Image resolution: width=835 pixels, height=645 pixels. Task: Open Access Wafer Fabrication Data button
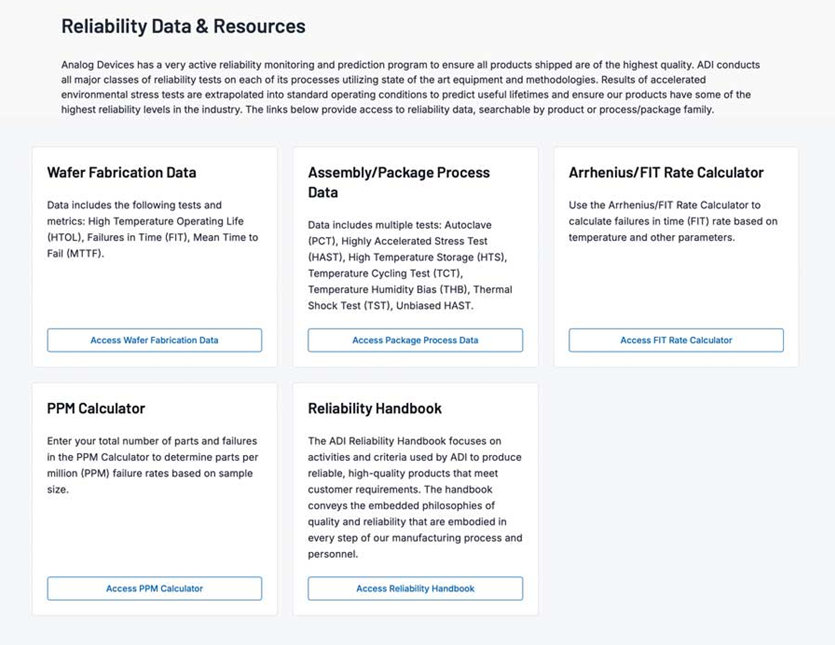pos(154,340)
